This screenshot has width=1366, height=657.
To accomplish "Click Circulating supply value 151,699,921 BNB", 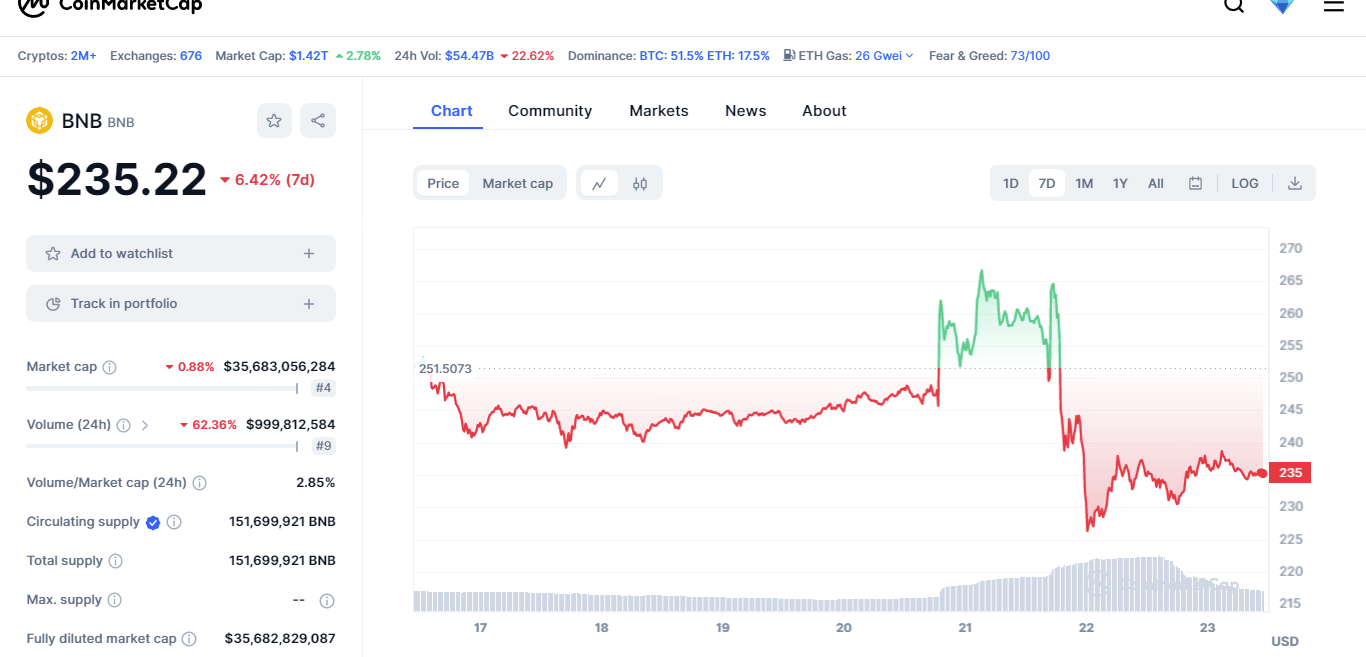I will coord(283,522).
